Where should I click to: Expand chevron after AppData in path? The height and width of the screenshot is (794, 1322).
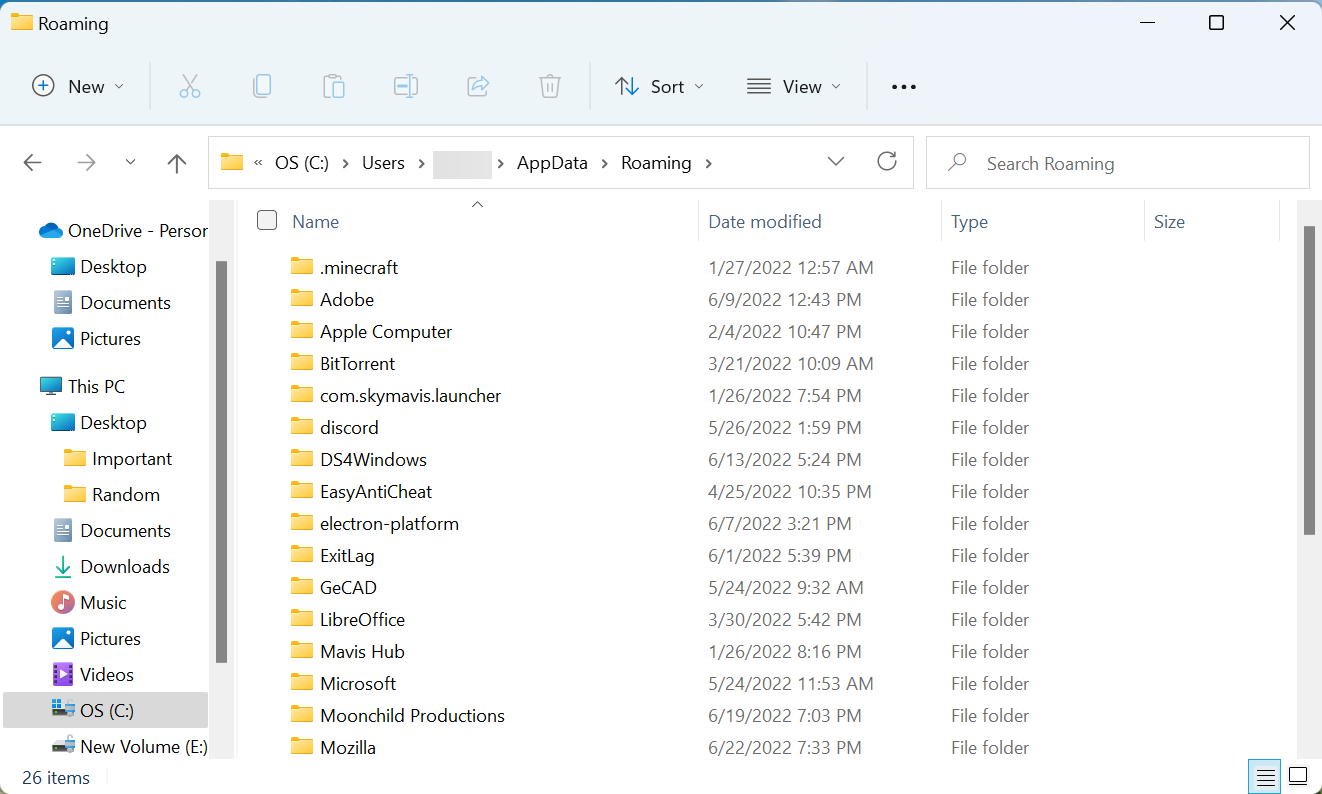coord(605,163)
